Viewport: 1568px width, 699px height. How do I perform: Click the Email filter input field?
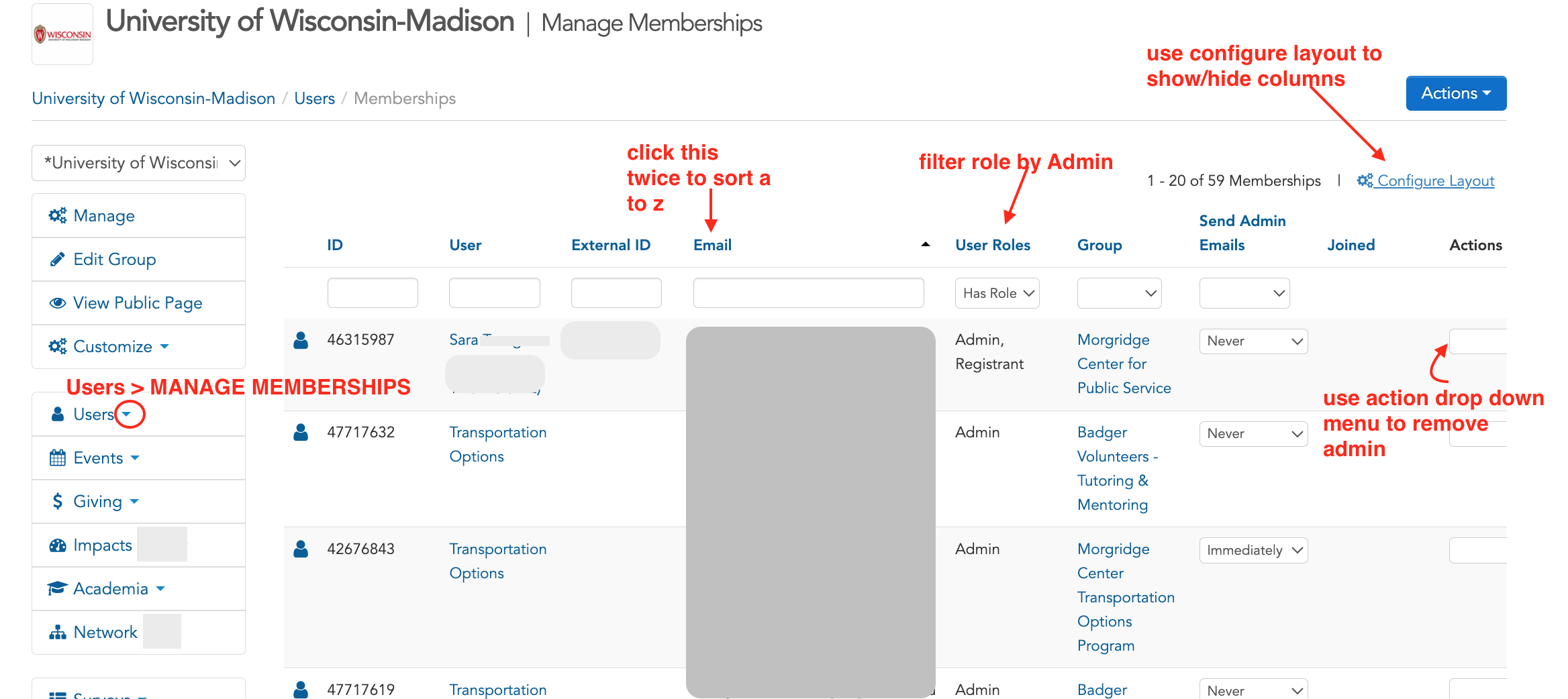tap(808, 293)
